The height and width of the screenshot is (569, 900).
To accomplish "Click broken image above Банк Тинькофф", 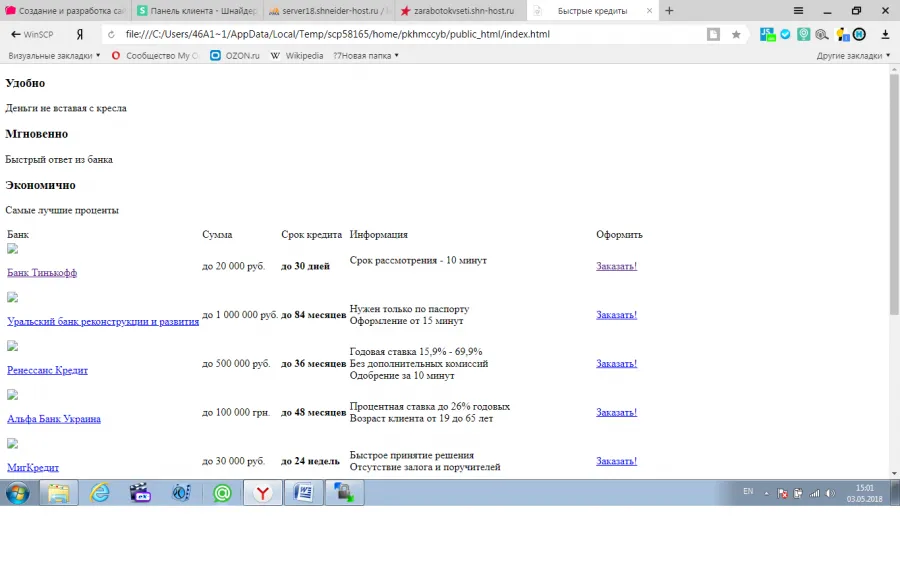I will point(13,249).
